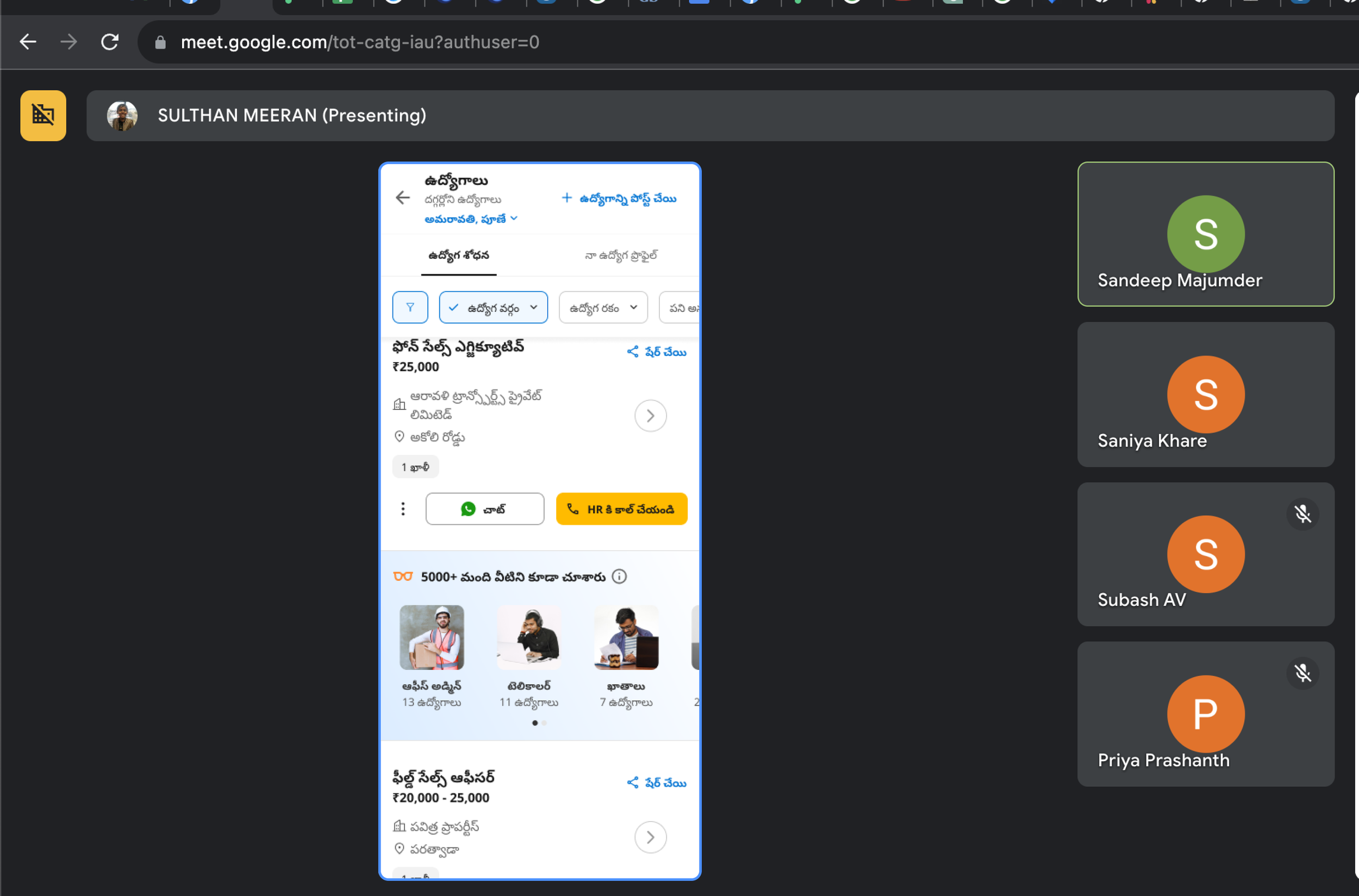Click the filter funnel icon

410,308
